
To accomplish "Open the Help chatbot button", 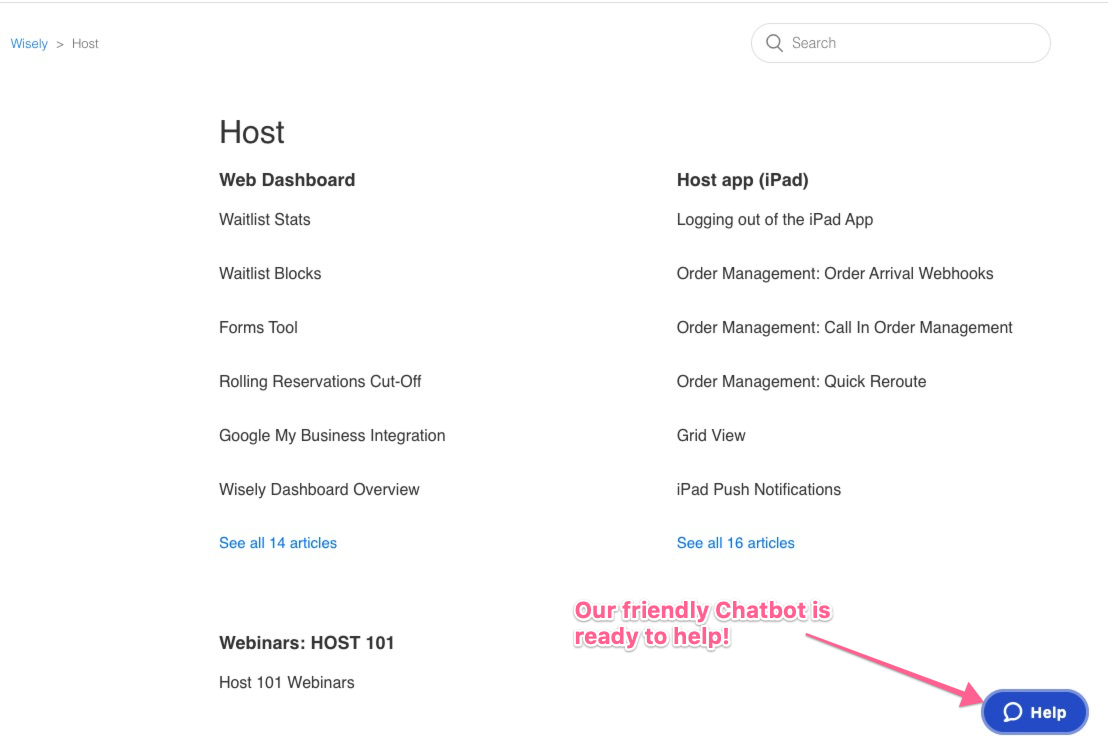I will point(1035,712).
